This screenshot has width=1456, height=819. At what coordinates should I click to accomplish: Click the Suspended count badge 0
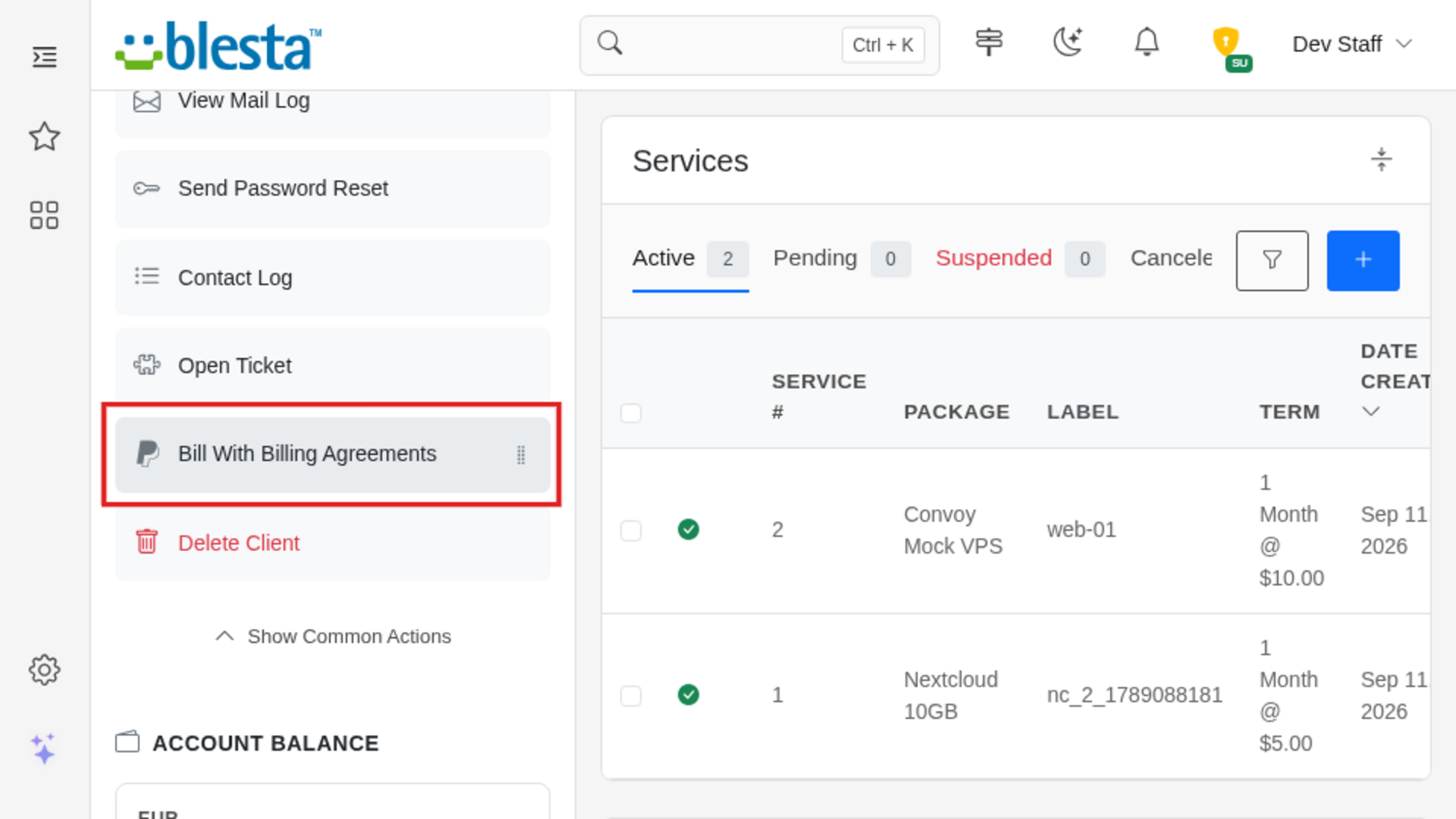[x=1085, y=259]
